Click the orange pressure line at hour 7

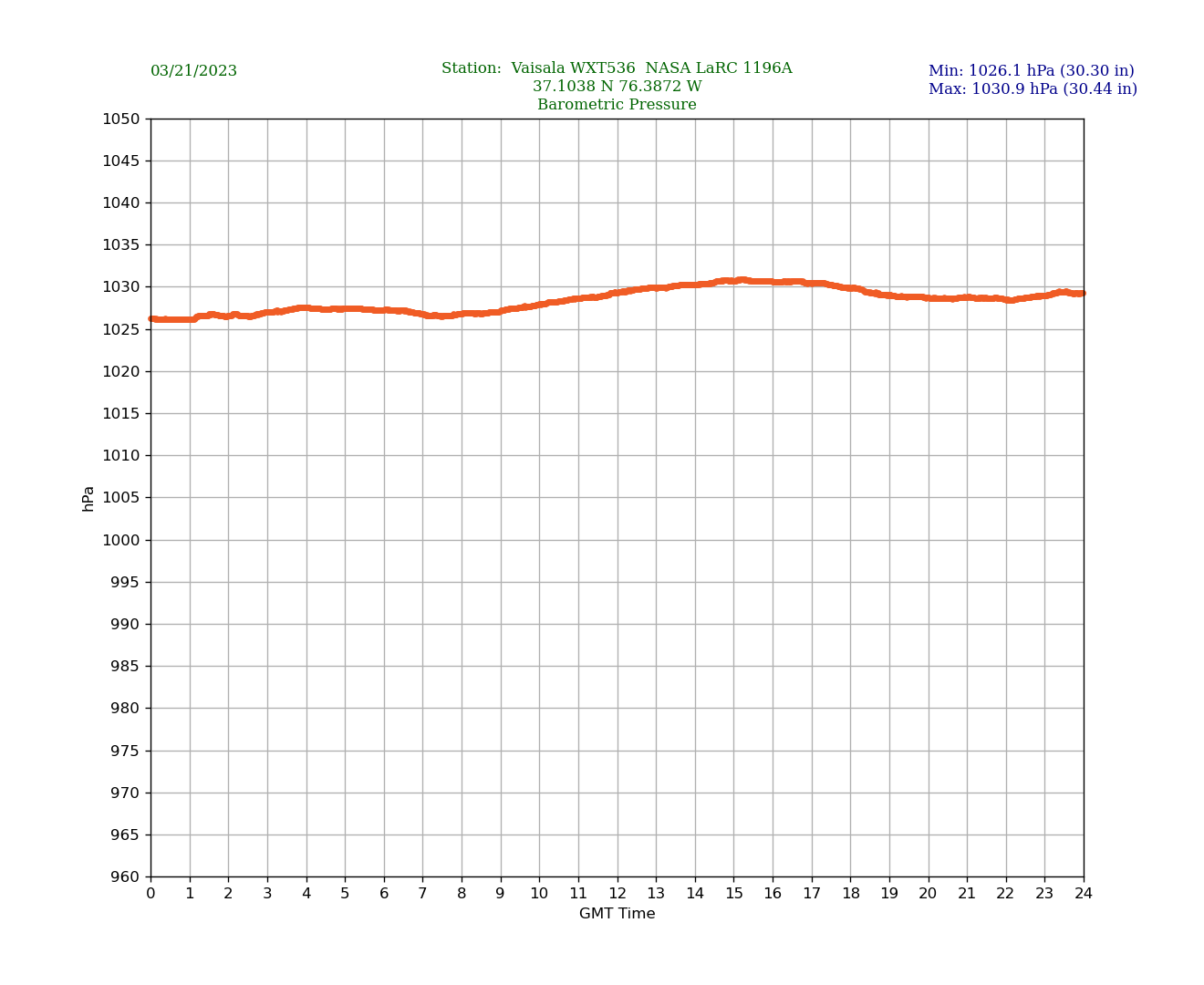click(x=422, y=315)
